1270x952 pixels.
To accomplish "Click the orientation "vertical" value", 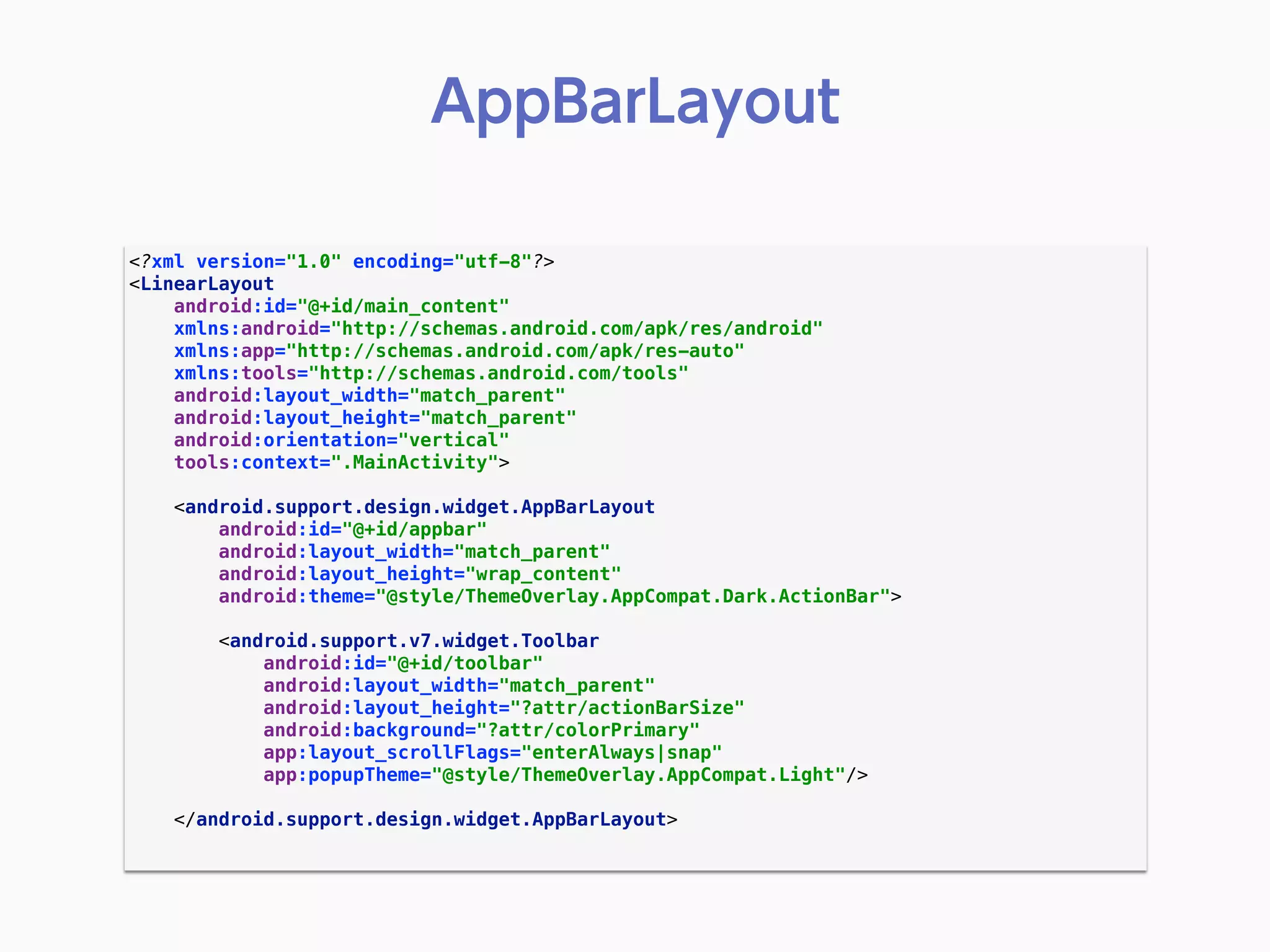I will [453, 440].
